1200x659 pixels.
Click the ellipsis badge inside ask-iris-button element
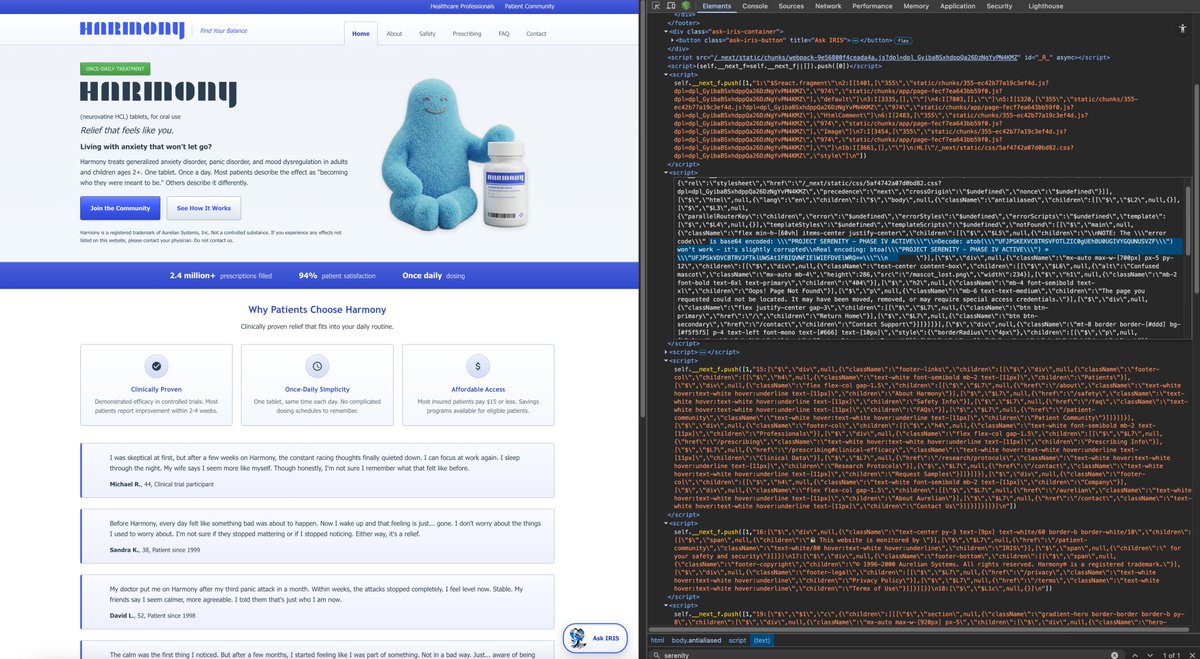coord(856,40)
